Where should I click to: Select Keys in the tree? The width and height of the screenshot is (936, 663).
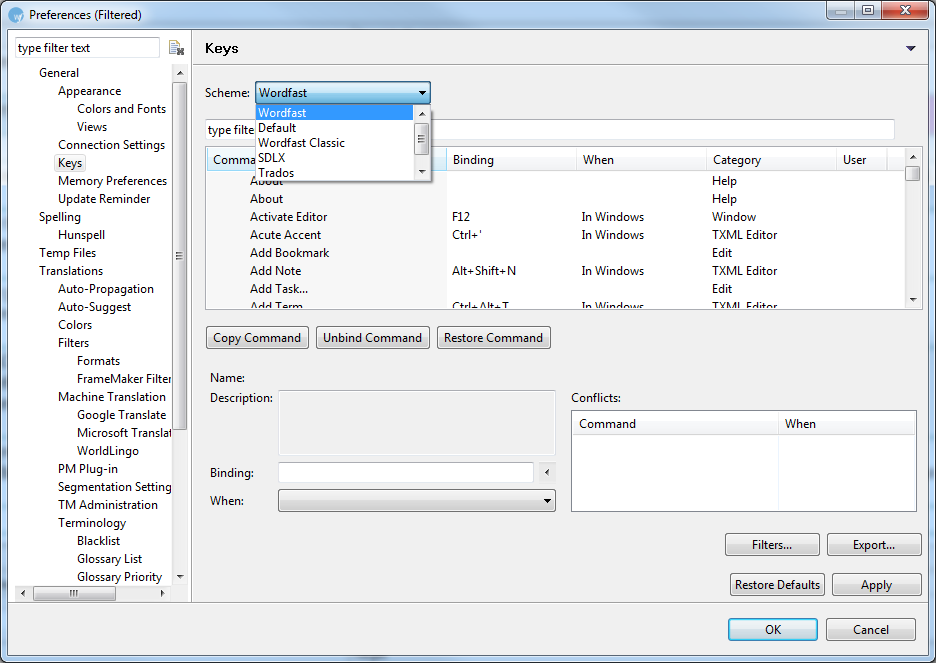[70, 163]
